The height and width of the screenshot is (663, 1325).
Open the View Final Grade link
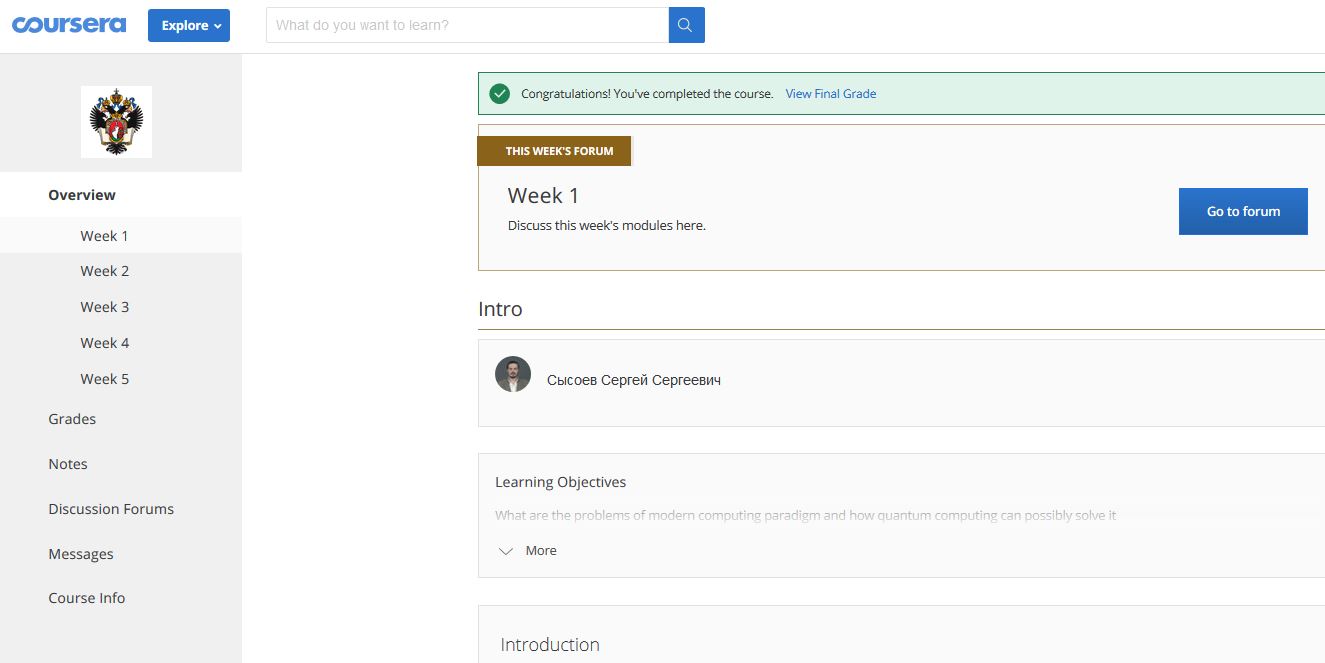pos(830,94)
